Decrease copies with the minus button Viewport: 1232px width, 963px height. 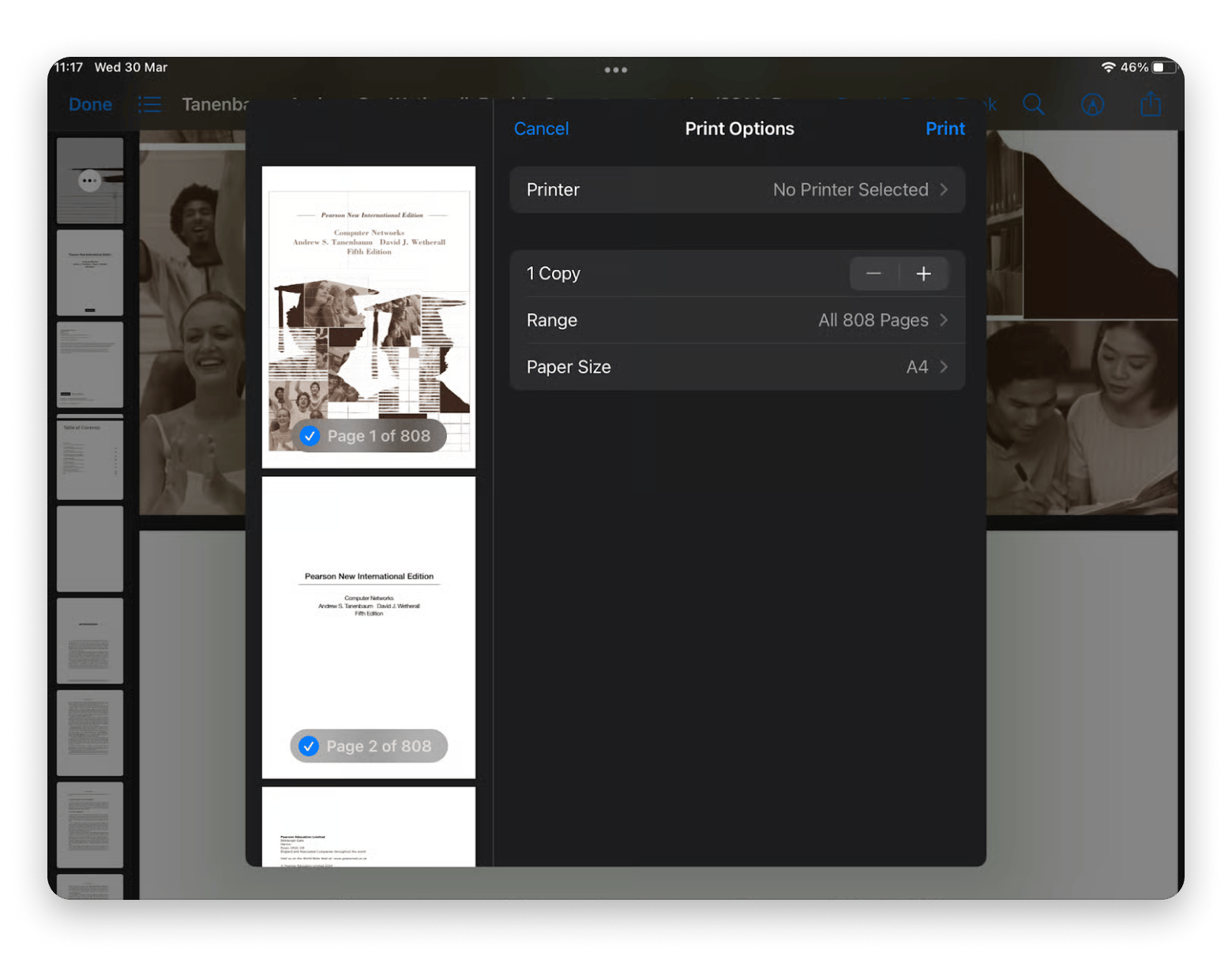click(x=873, y=274)
